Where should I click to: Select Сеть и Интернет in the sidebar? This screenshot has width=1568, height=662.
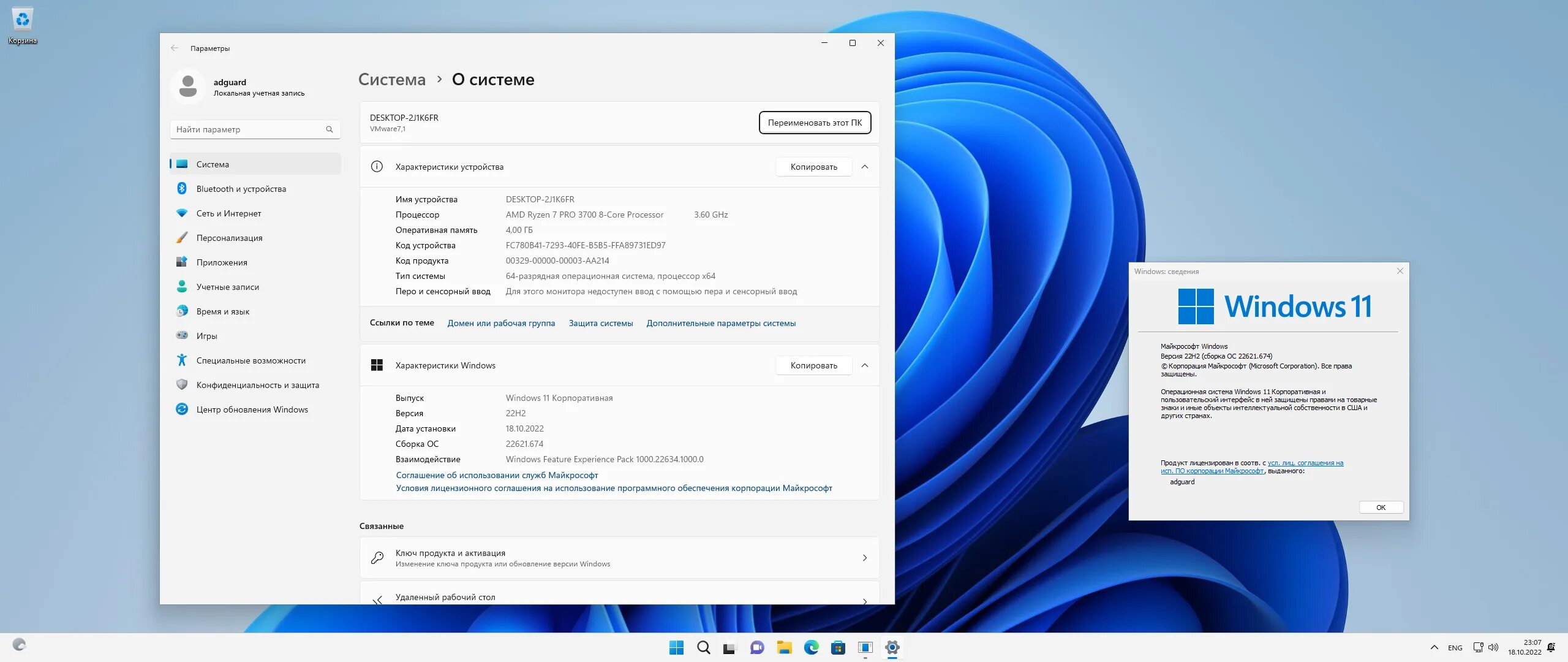(x=228, y=213)
